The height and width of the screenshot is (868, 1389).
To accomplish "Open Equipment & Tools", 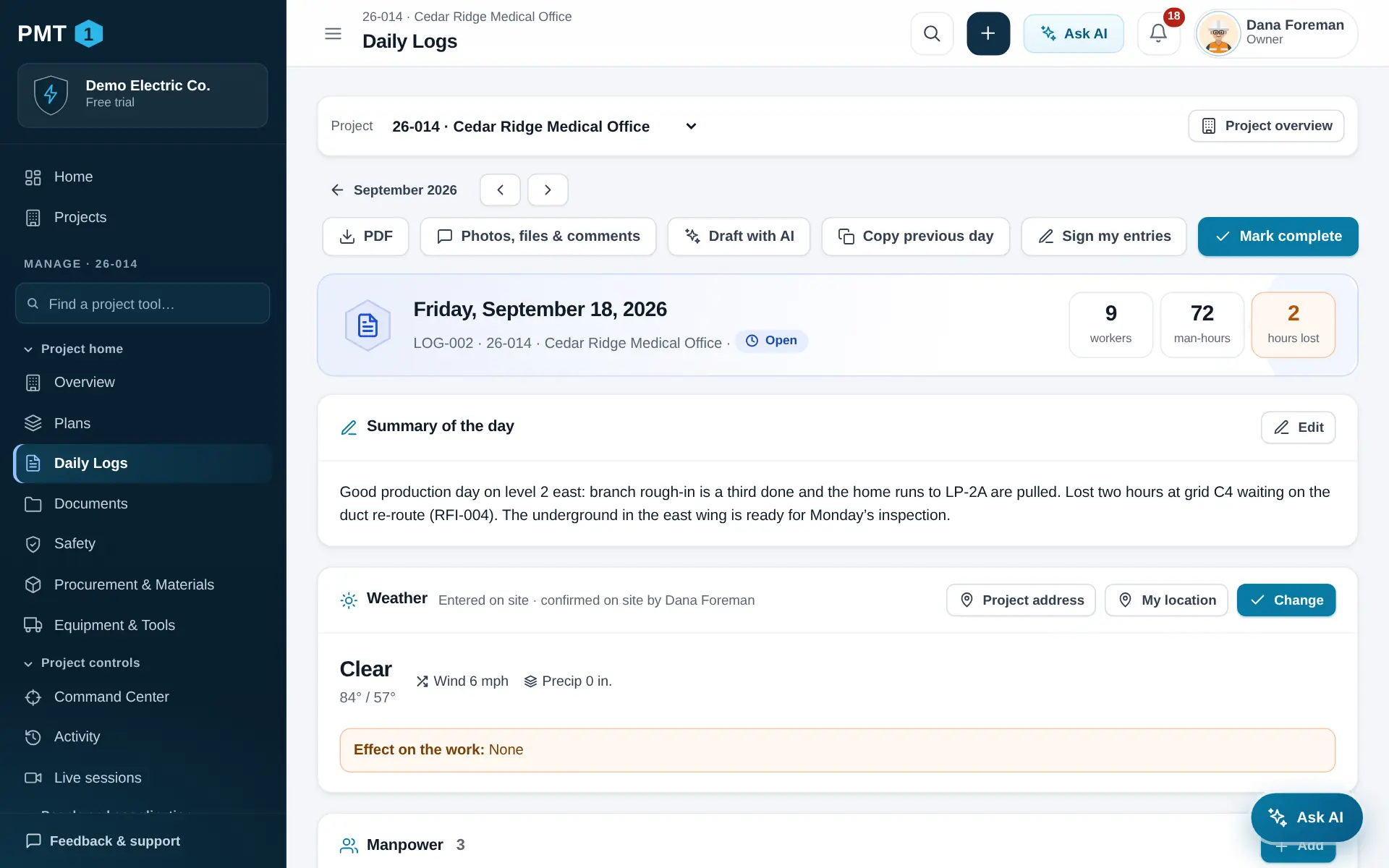I will pos(143,625).
